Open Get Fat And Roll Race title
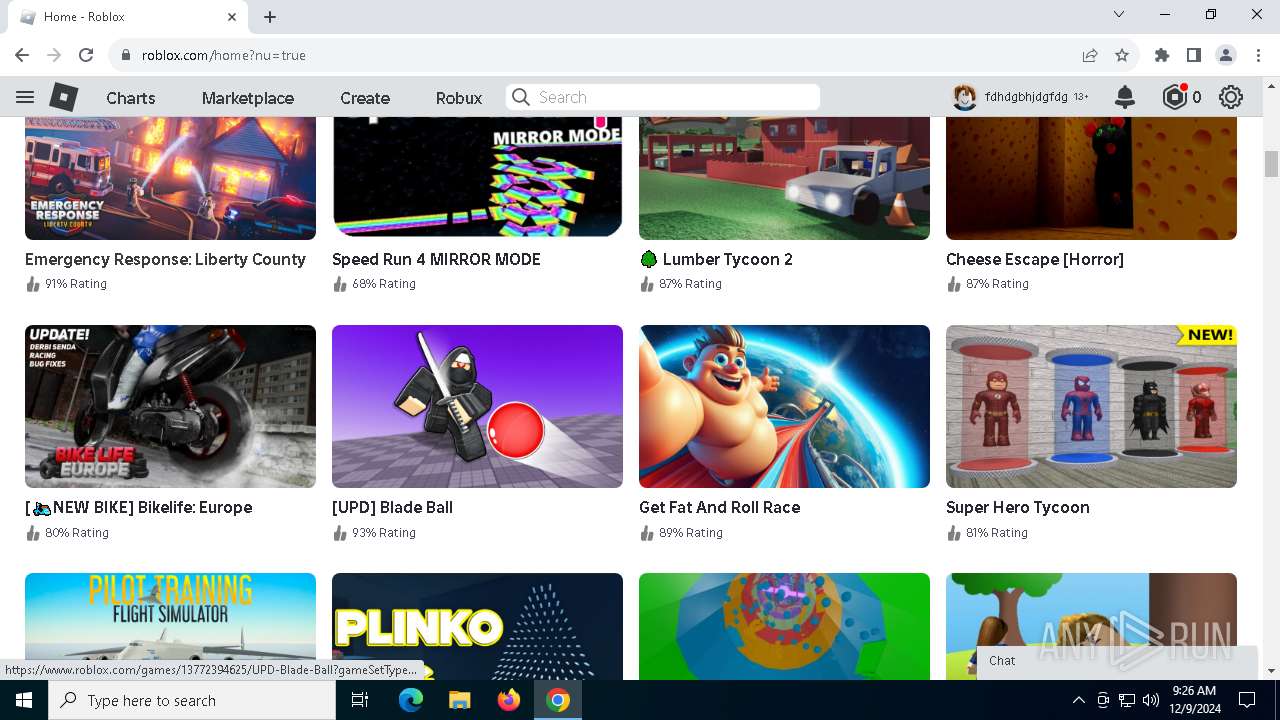Viewport: 1280px width, 720px height. [x=719, y=507]
